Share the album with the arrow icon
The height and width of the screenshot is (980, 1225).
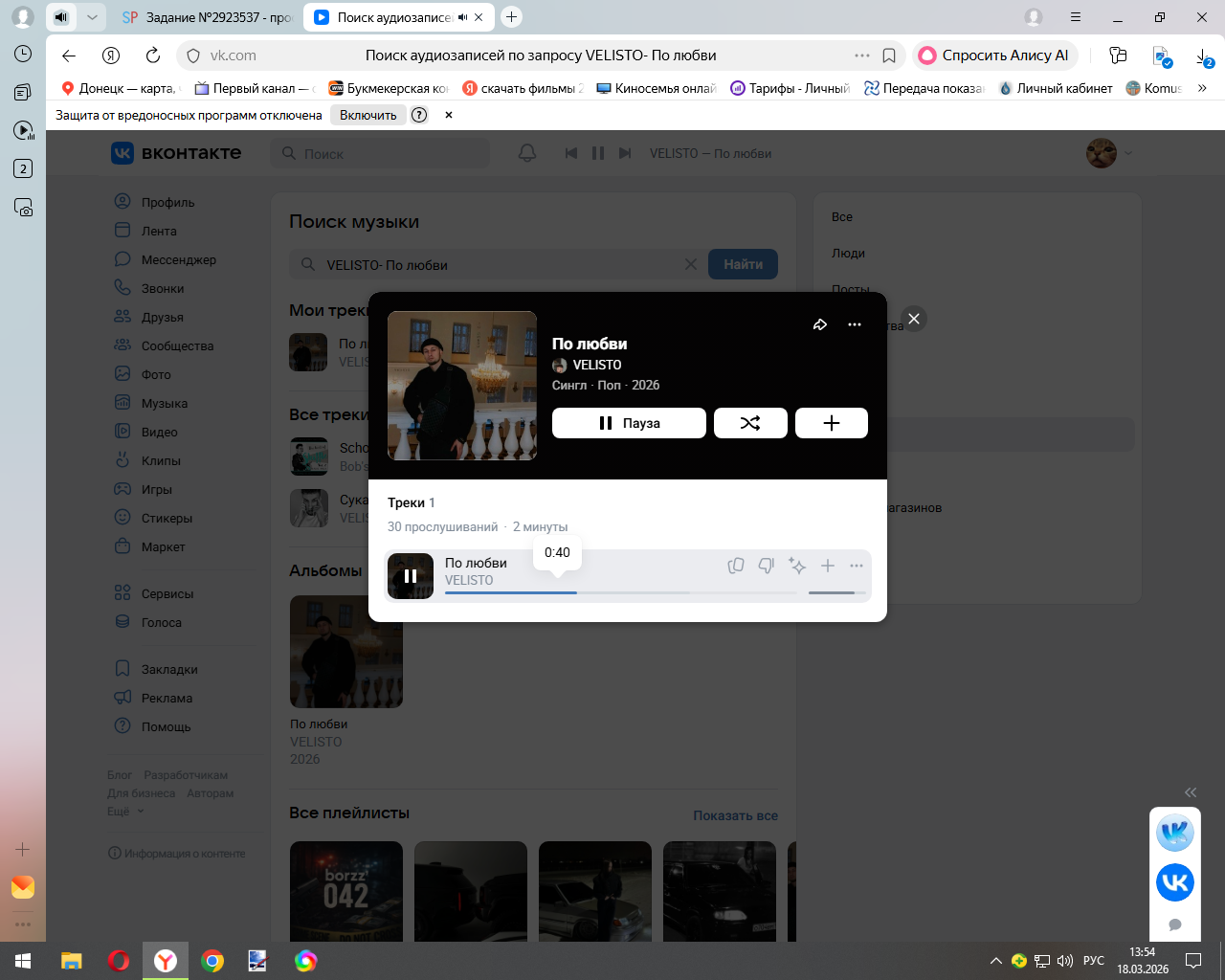click(820, 324)
